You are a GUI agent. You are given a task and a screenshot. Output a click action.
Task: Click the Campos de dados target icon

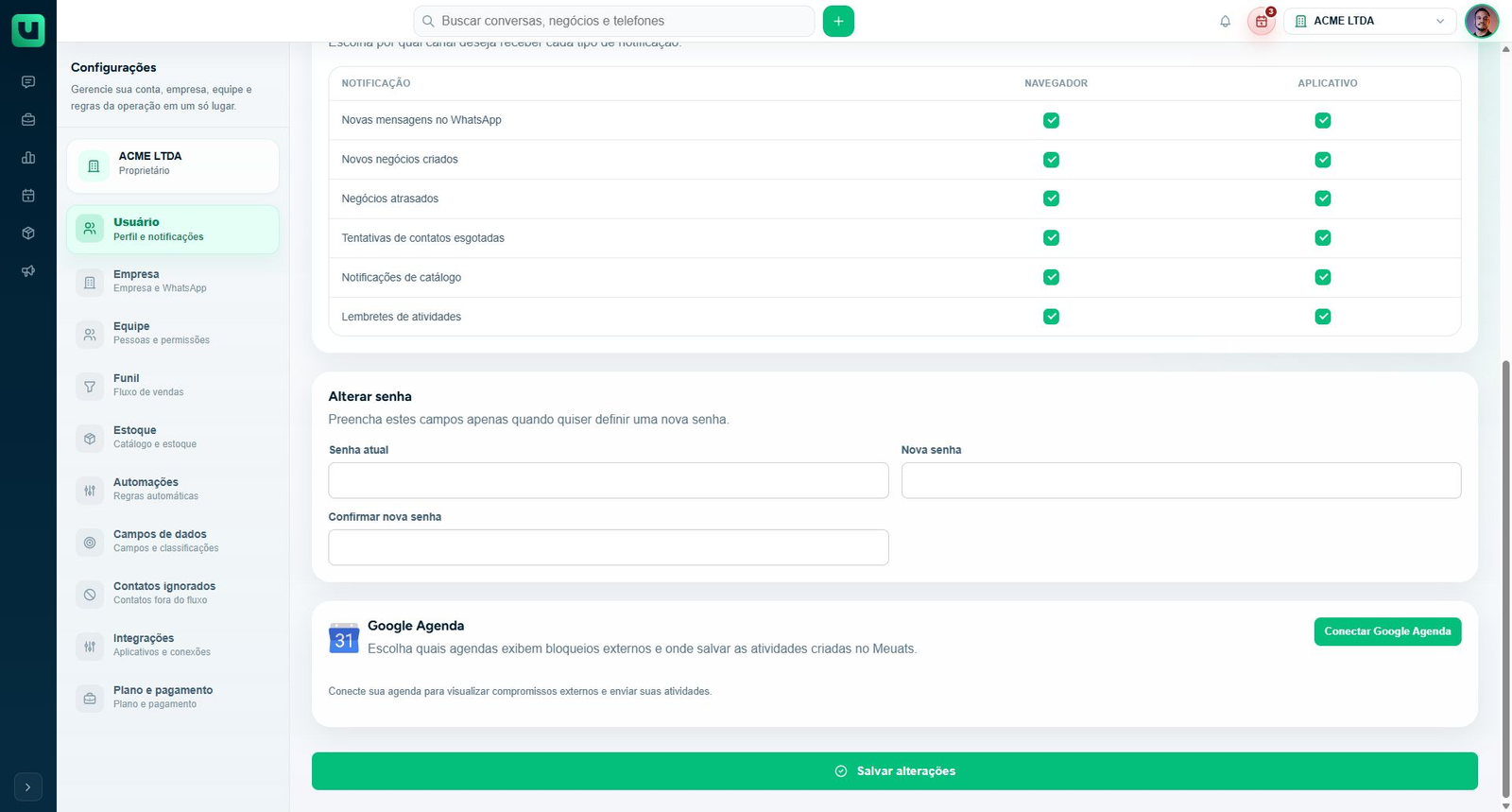90,542
